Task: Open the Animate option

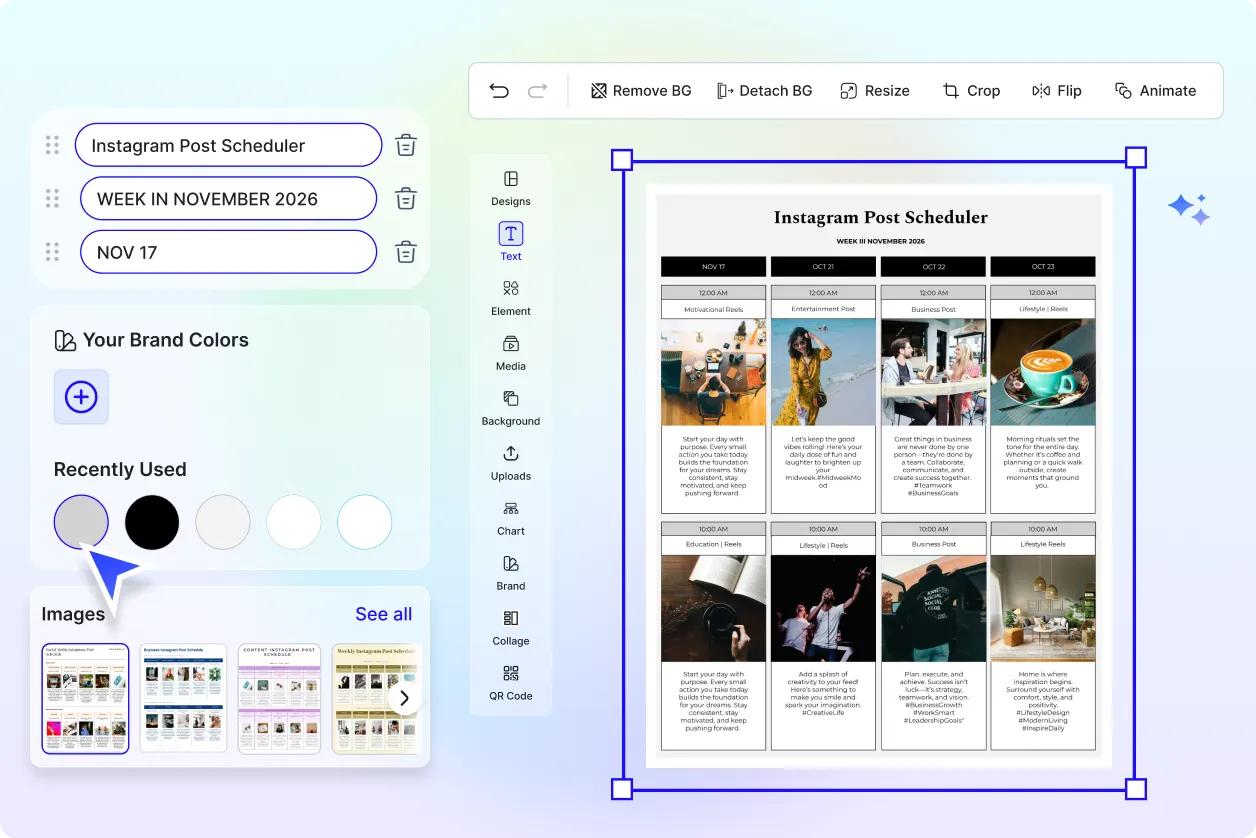Action: pyautogui.click(x=1156, y=90)
